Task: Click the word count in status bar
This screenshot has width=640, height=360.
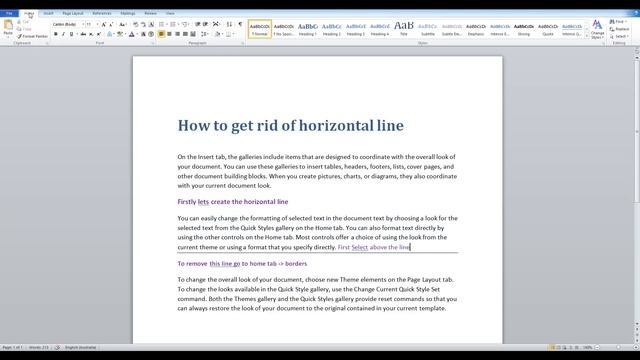Action: [x=38, y=347]
